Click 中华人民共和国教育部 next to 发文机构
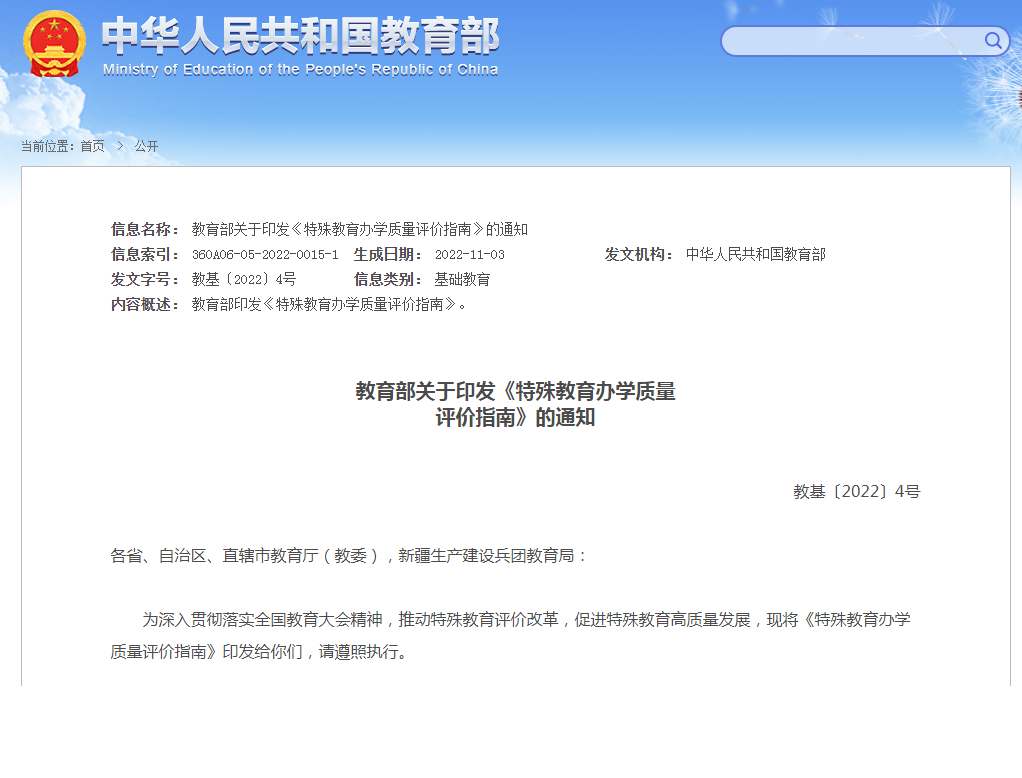 pyautogui.click(x=755, y=254)
